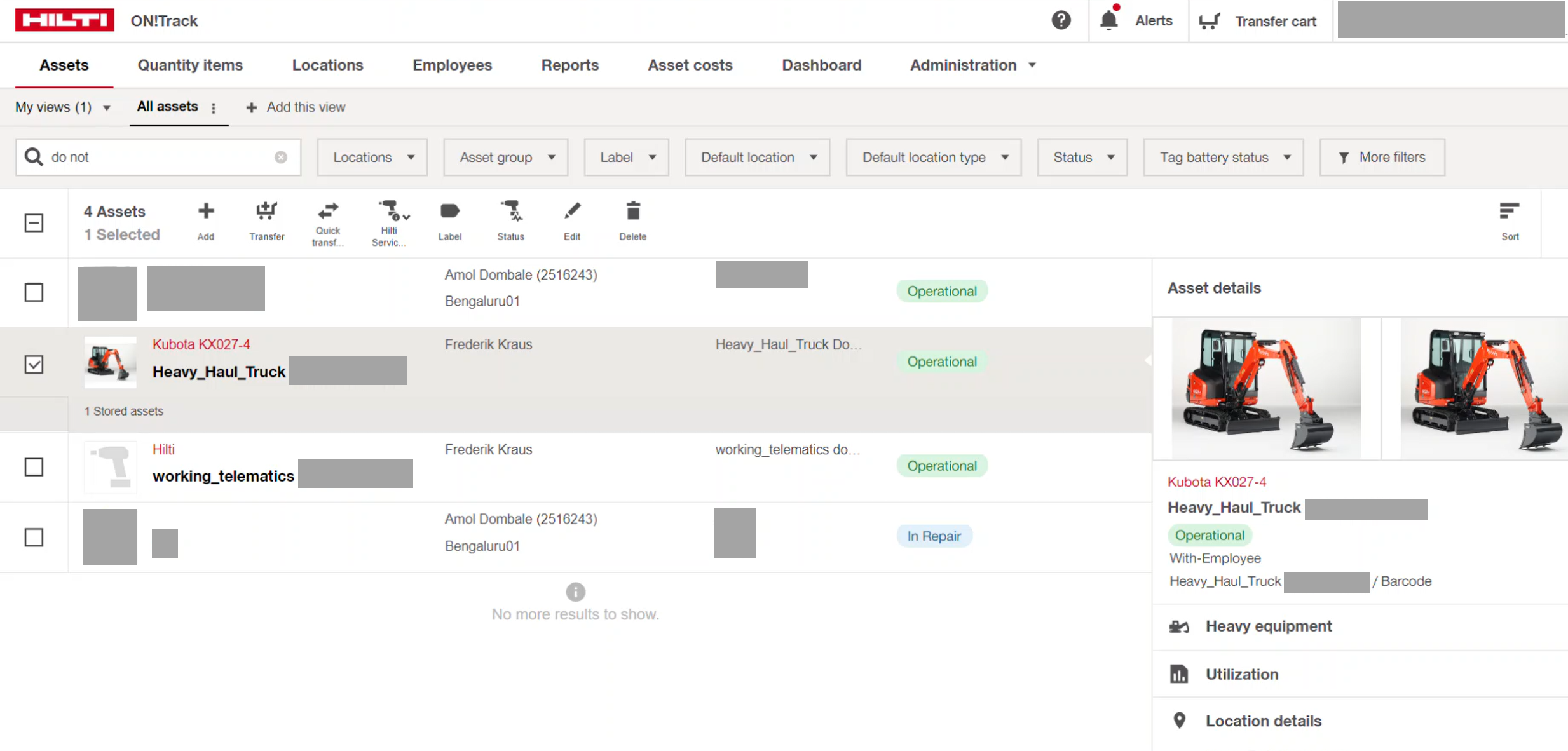This screenshot has width=1568, height=751.
Task: Click the Hilti manufacturer link in working_telematics row
Action: click(x=163, y=449)
